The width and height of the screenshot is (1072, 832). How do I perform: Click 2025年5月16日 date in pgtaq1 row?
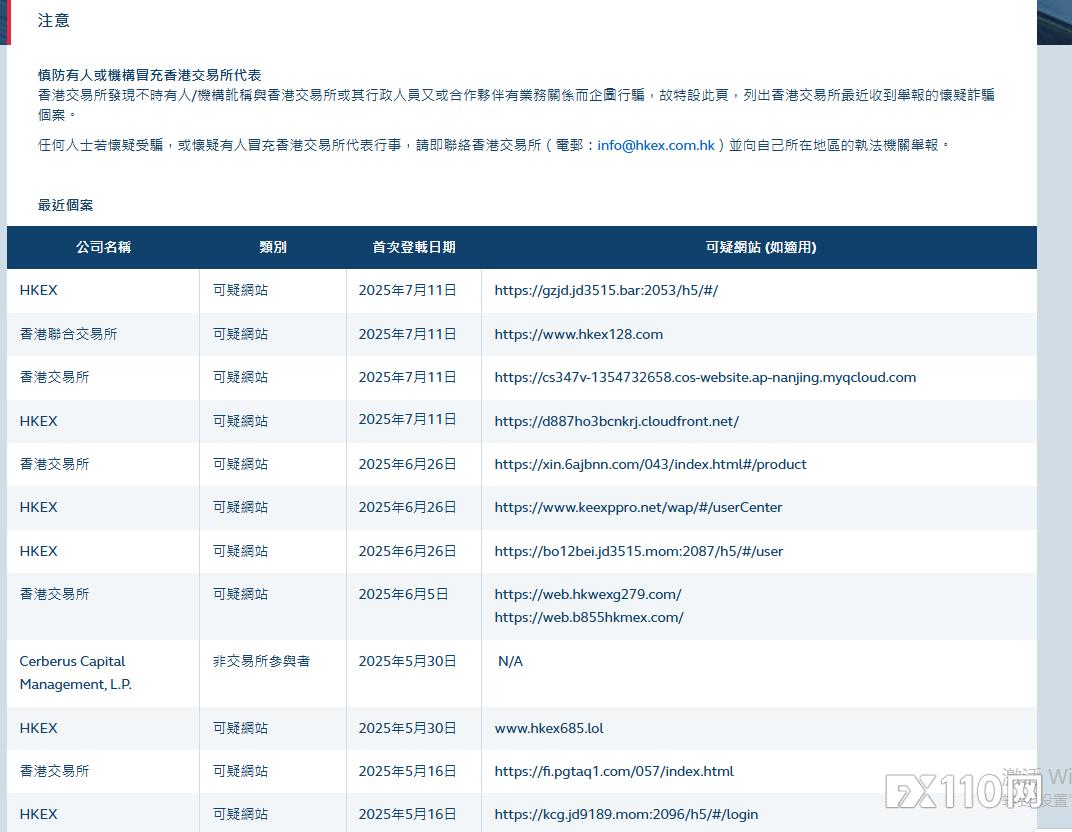[407, 771]
